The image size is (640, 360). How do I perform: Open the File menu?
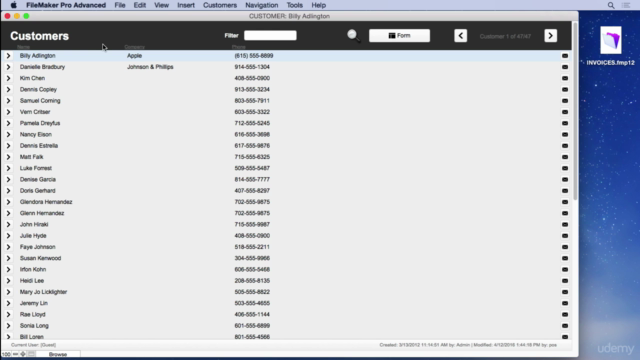pyautogui.click(x=120, y=5)
